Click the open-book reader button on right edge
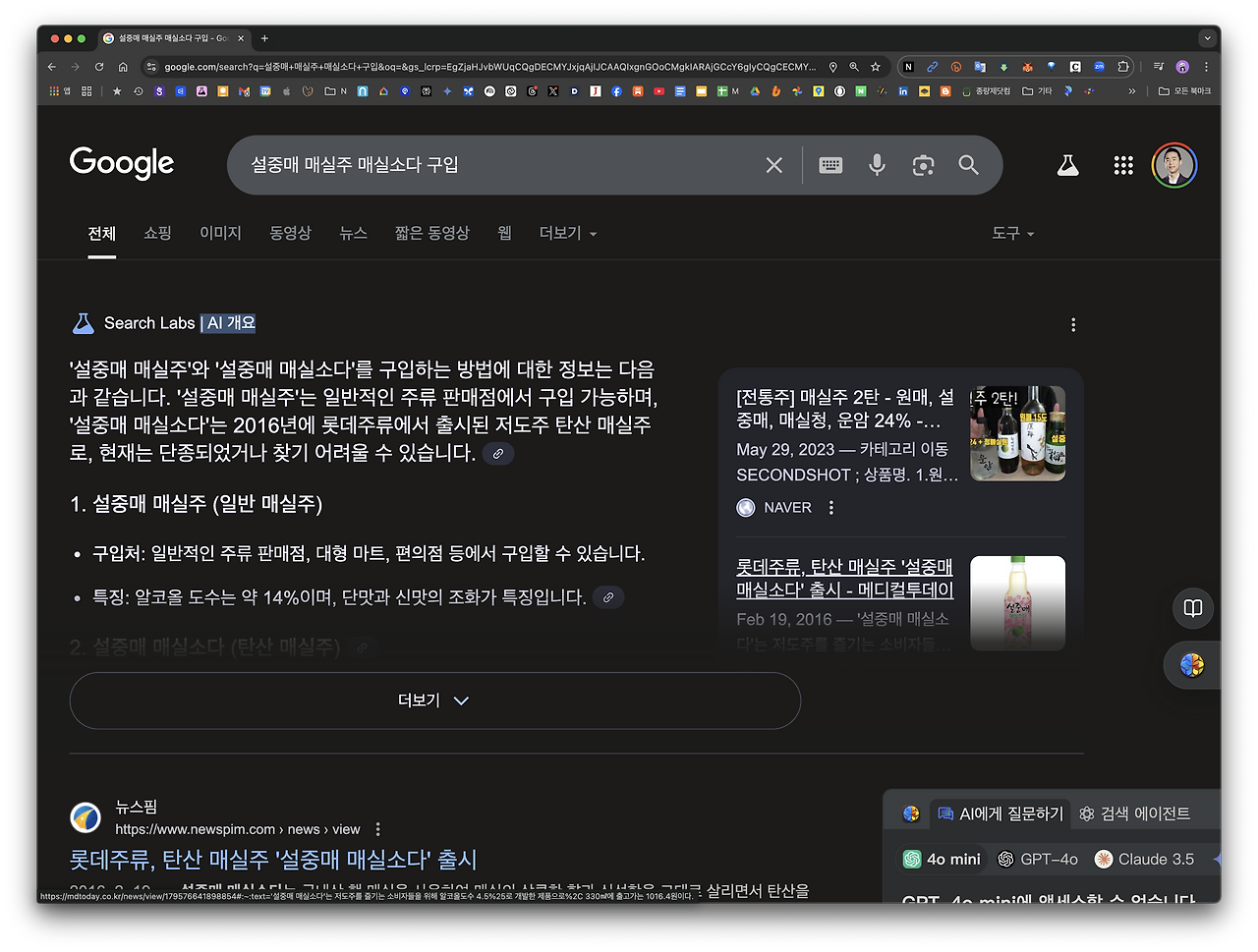This screenshot has height=952, width=1258. click(1193, 608)
